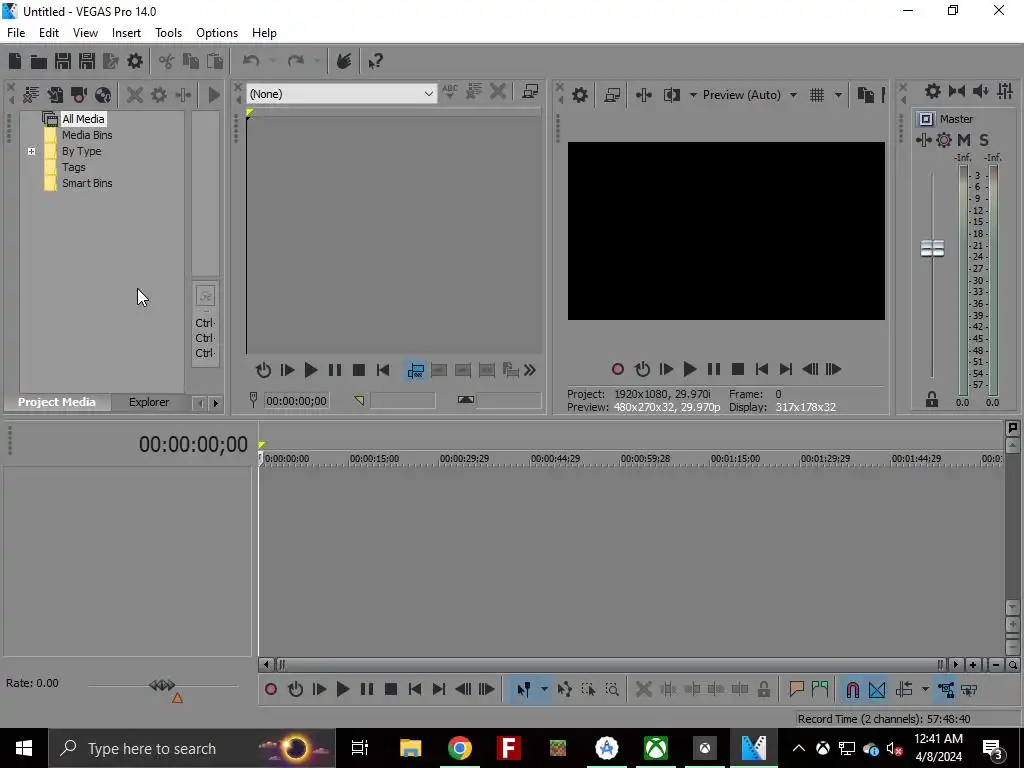Activate the What's This help pointer
The width and height of the screenshot is (1024, 768).
tap(375, 61)
